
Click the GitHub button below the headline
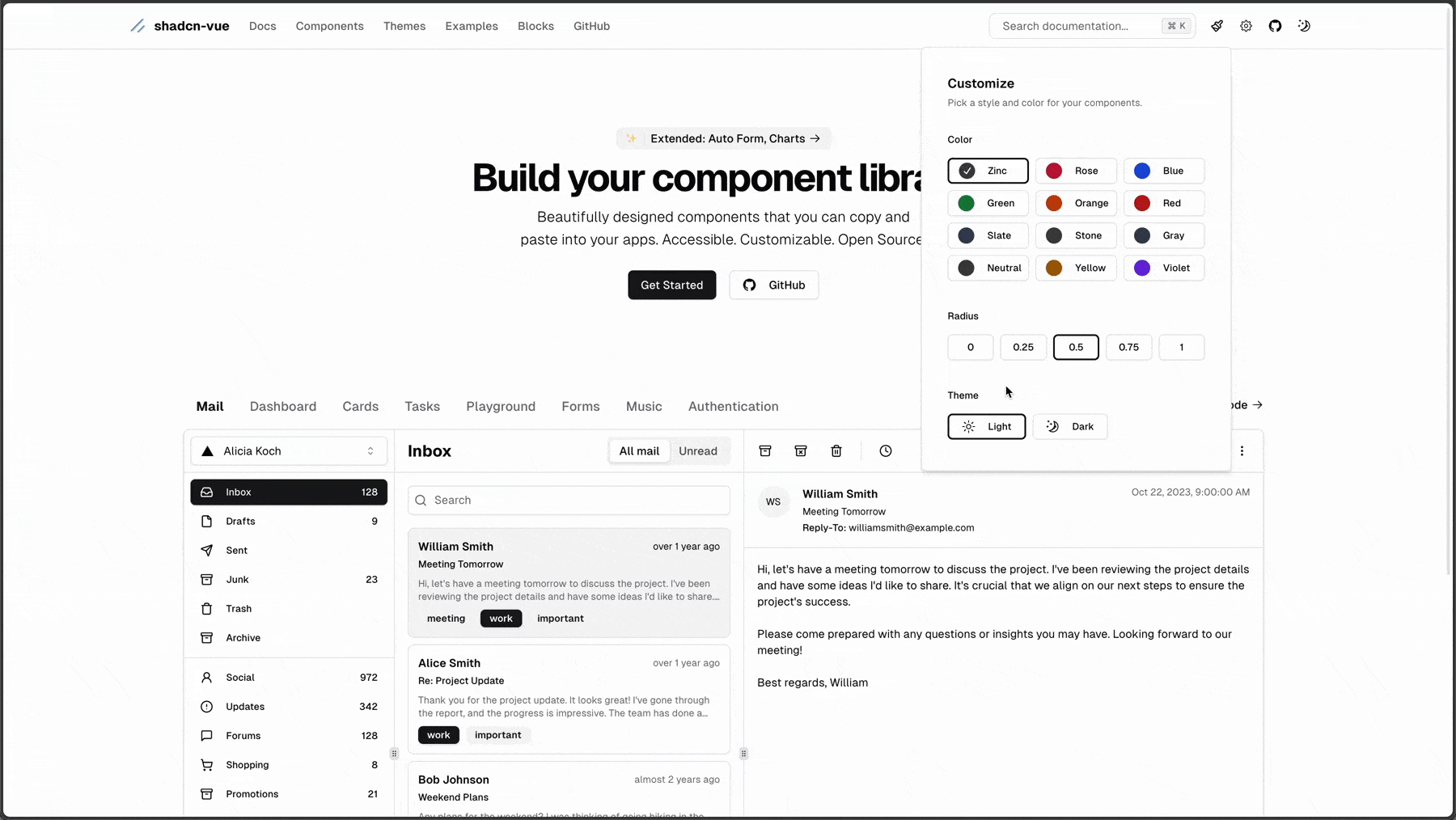click(x=774, y=285)
